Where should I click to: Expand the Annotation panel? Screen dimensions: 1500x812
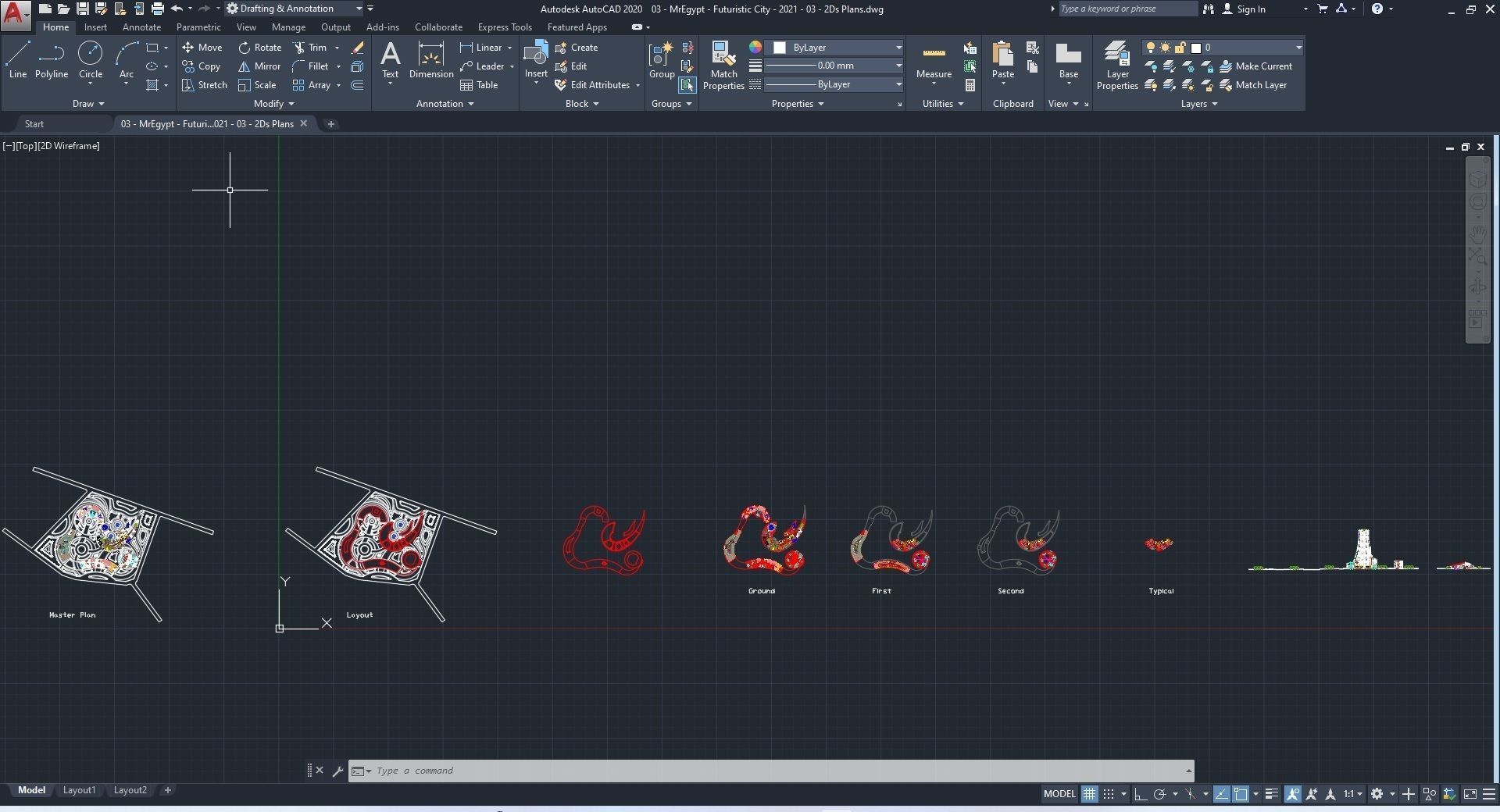click(x=445, y=104)
